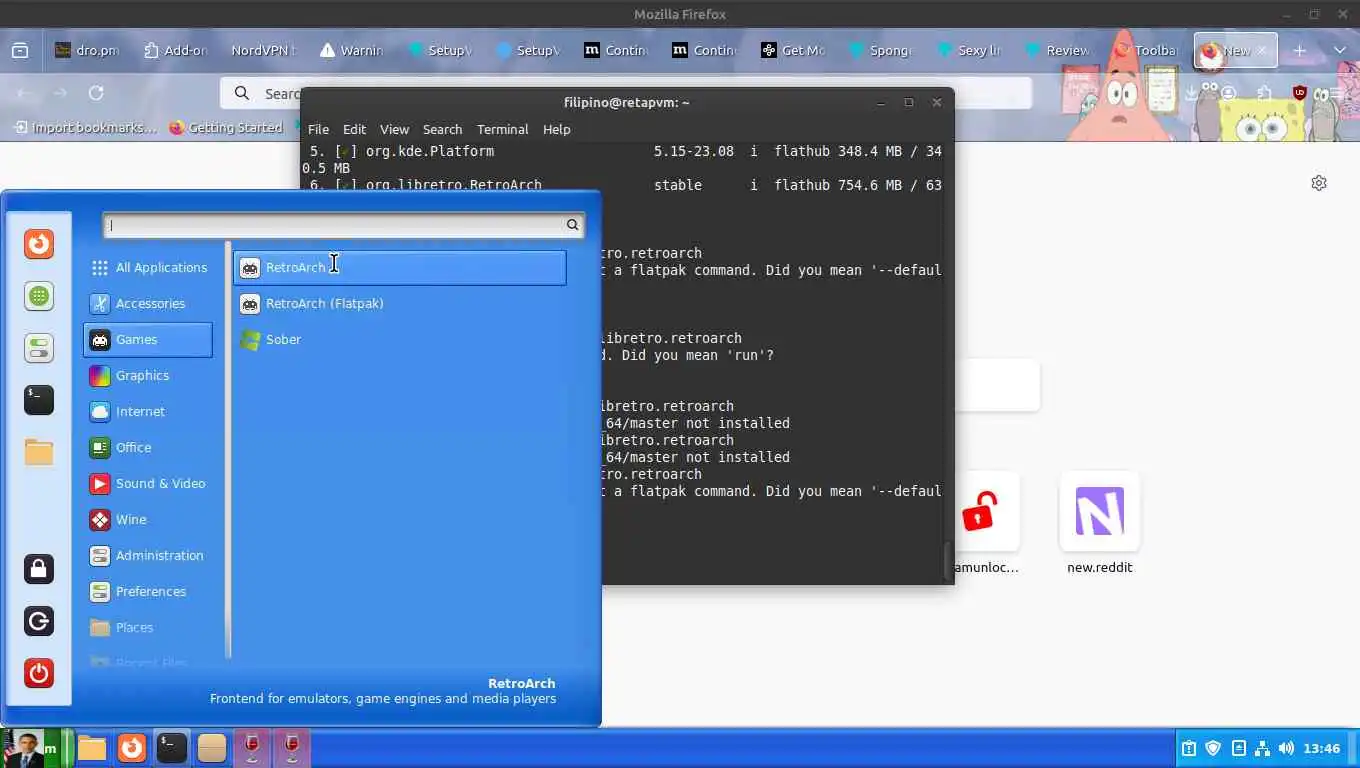Image resolution: width=1360 pixels, height=768 pixels.
Task: Click the Firefox back arrow
Action: click(25, 93)
